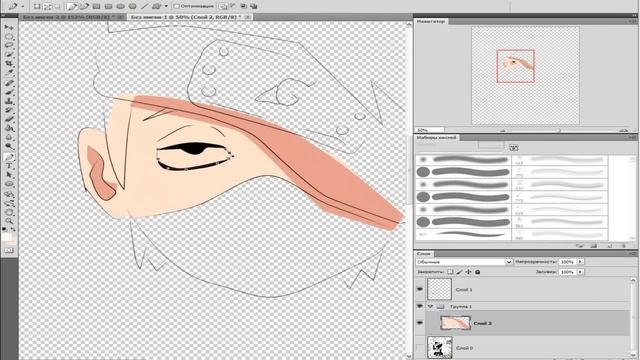Open the Слои panel tab
Viewport: 640px width, 360px height.
pyautogui.click(x=424, y=254)
